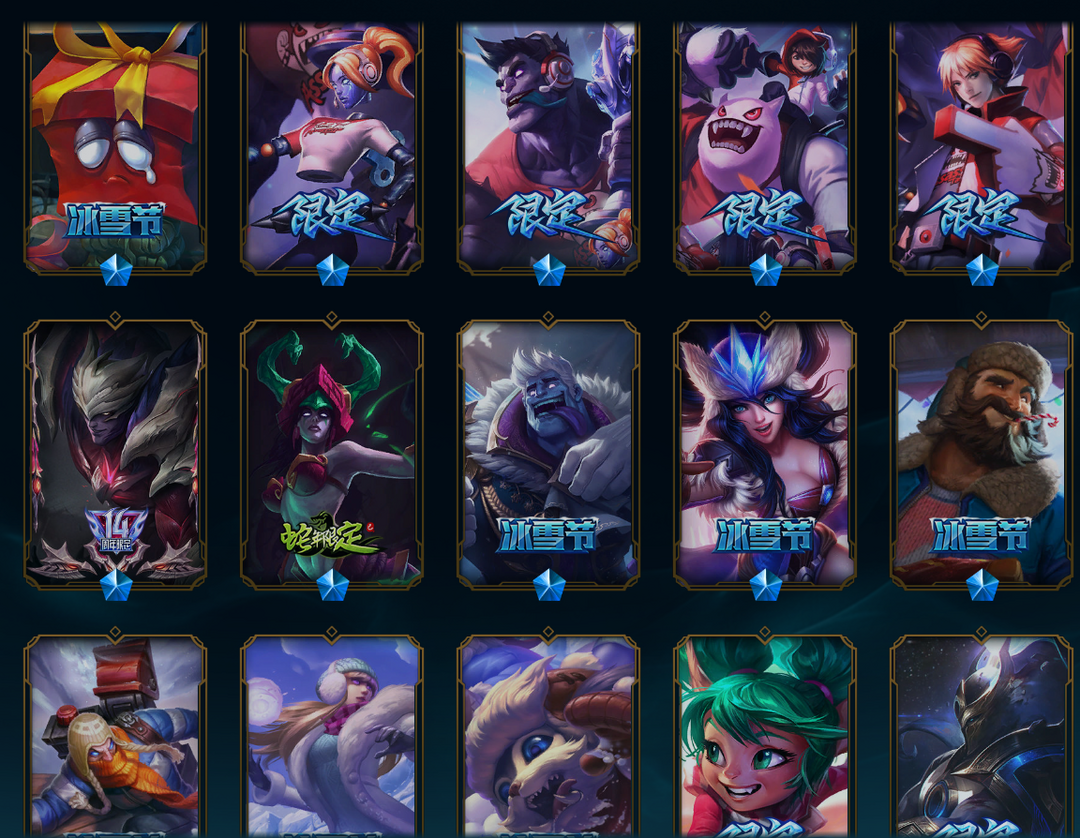Select blue gem under white monster with kid card
This screenshot has width=1080, height=838.
point(765,270)
